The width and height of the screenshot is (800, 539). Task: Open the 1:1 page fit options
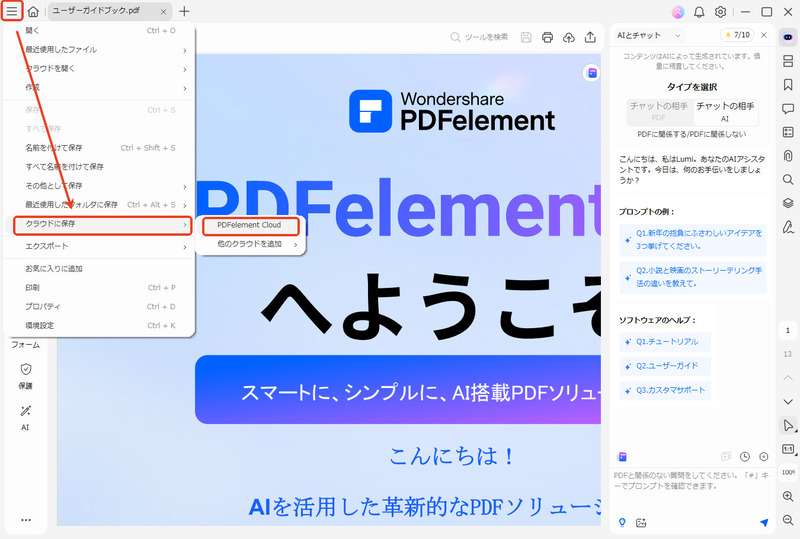coord(788,449)
